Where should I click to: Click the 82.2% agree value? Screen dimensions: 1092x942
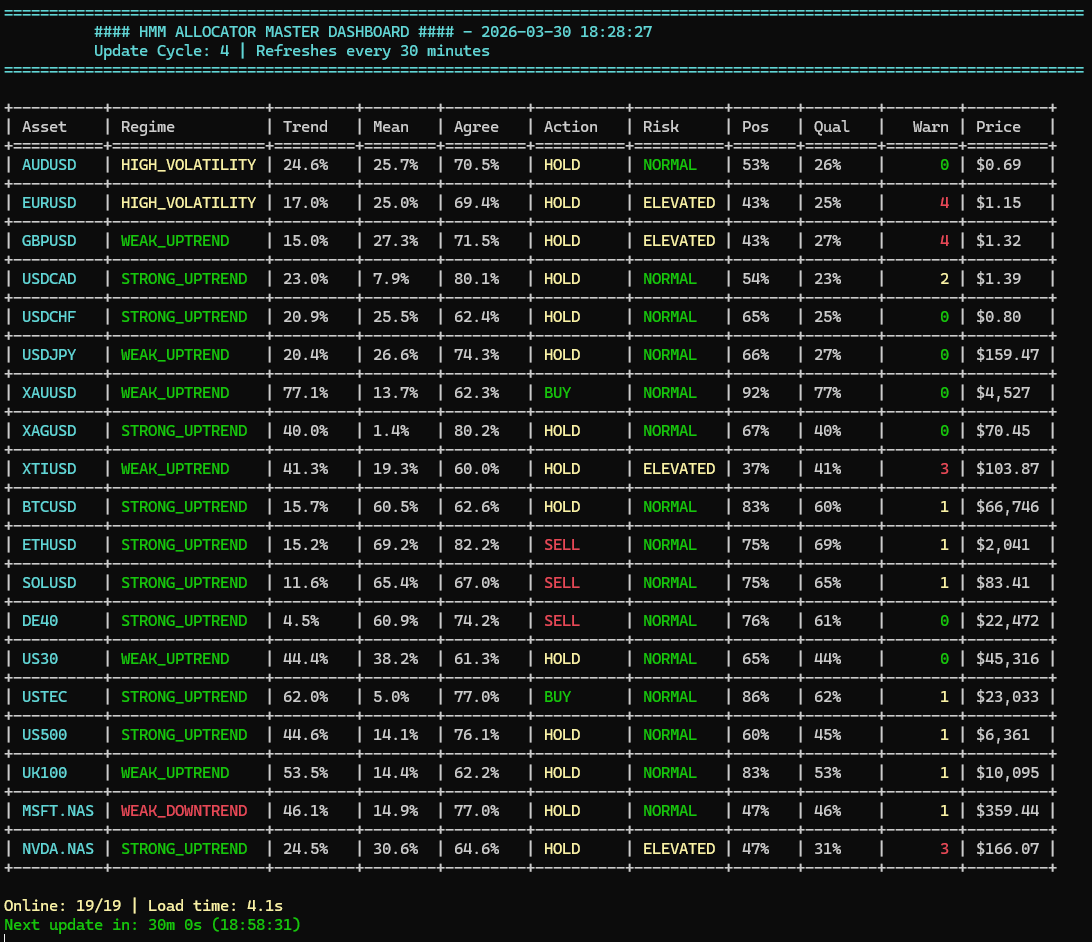point(476,544)
